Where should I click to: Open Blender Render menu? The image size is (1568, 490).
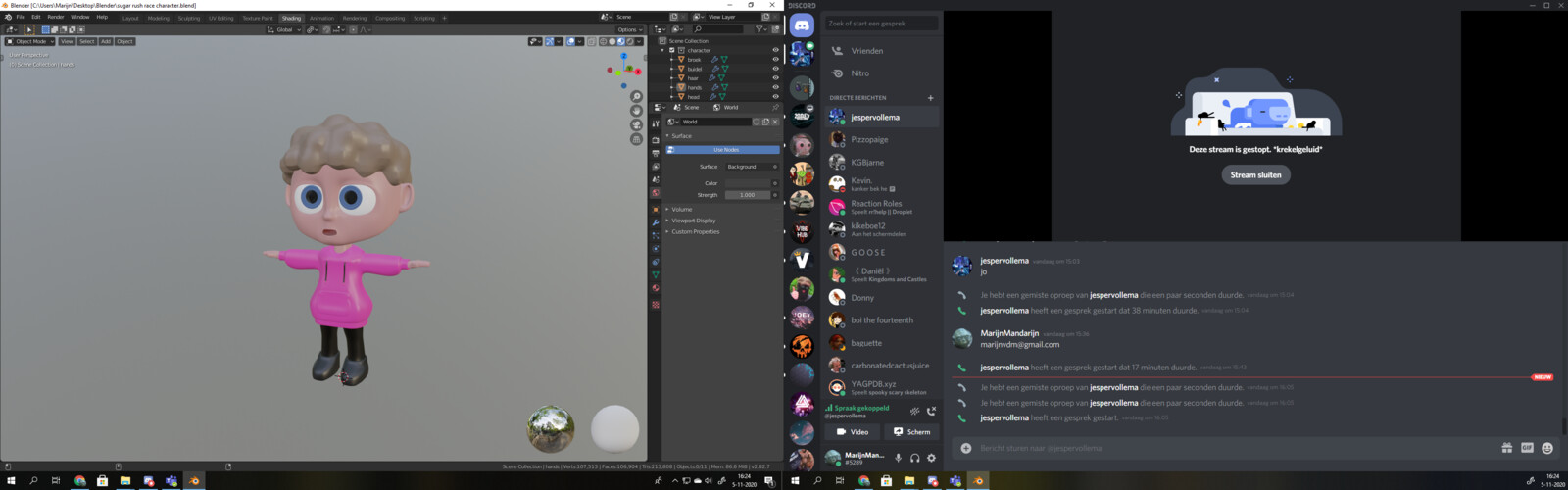pyautogui.click(x=56, y=17)
